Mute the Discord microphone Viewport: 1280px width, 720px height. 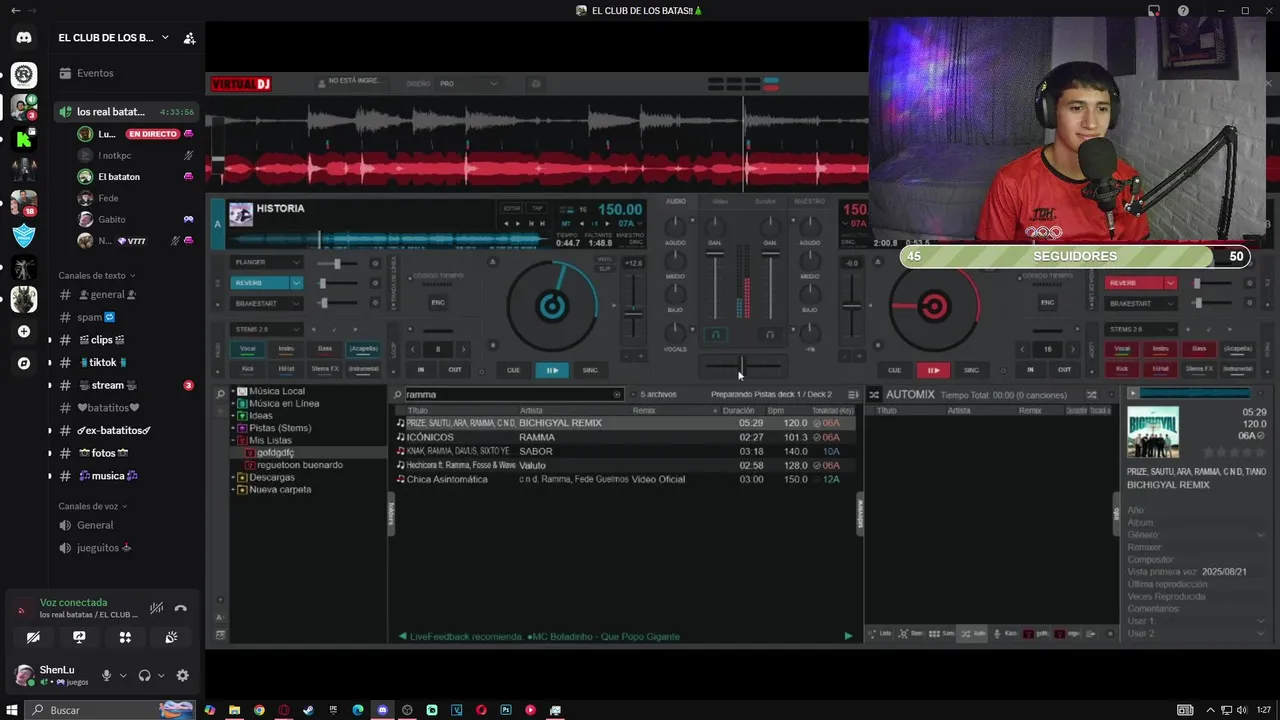(x=106, y=675)
